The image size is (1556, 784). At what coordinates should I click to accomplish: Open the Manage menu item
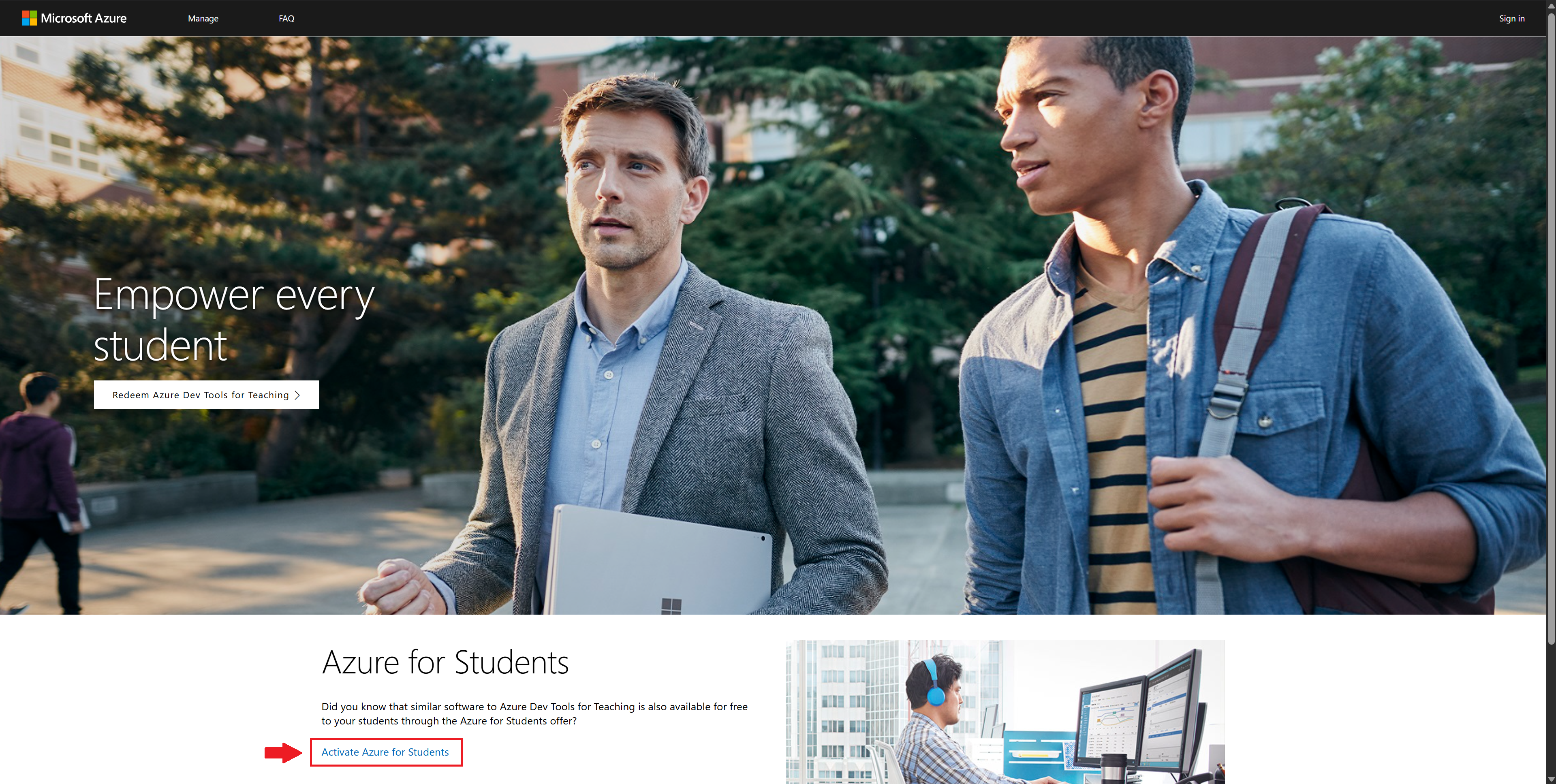coord(203,19)
